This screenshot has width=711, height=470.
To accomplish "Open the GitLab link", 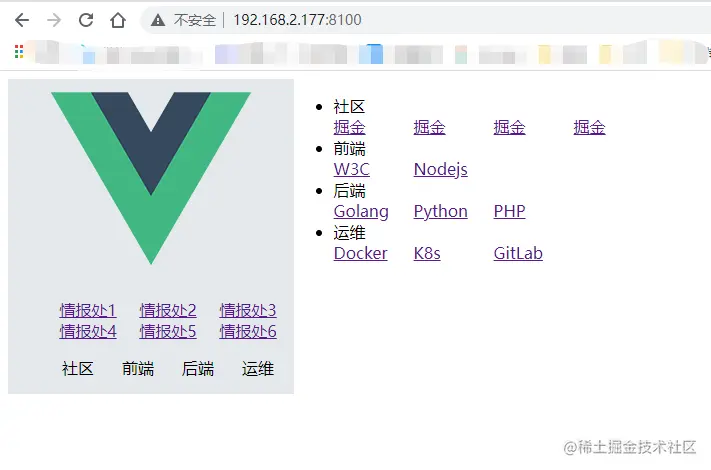I will [x=518, y=253].
